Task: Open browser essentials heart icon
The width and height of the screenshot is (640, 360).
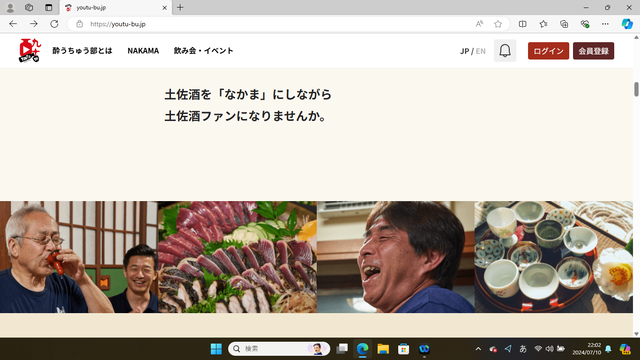Action: (x=585, y=24)
